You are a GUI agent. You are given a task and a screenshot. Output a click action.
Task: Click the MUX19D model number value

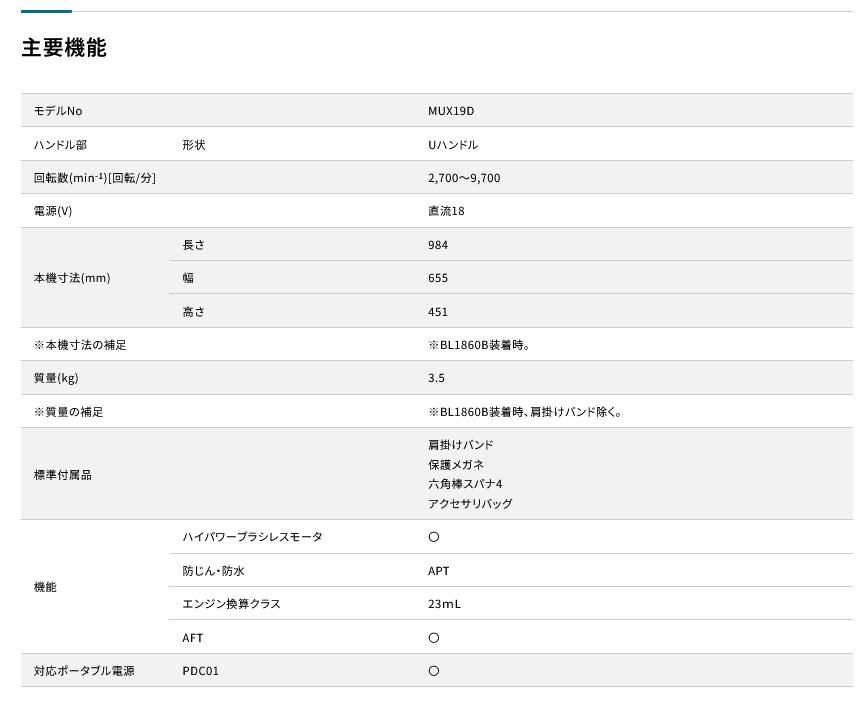click(x=451, y=111)
